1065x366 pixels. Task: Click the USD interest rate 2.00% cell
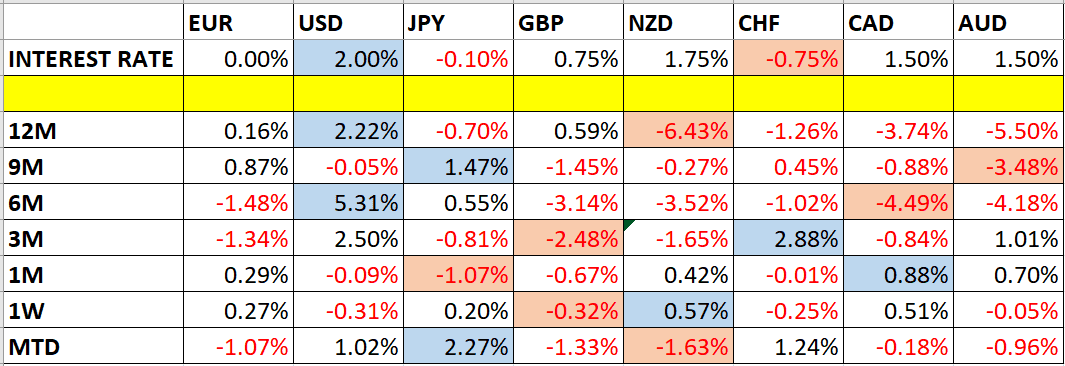tap(348, 58)
